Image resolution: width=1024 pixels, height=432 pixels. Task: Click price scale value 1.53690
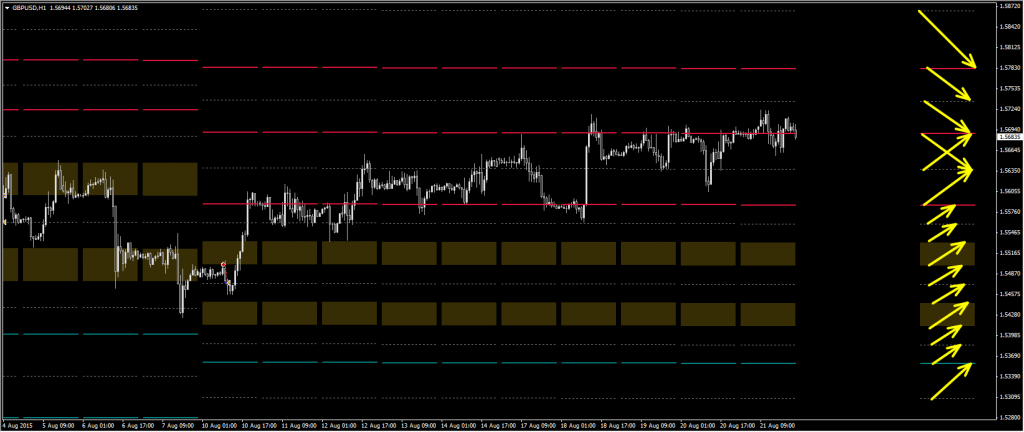pos(1010,356)
